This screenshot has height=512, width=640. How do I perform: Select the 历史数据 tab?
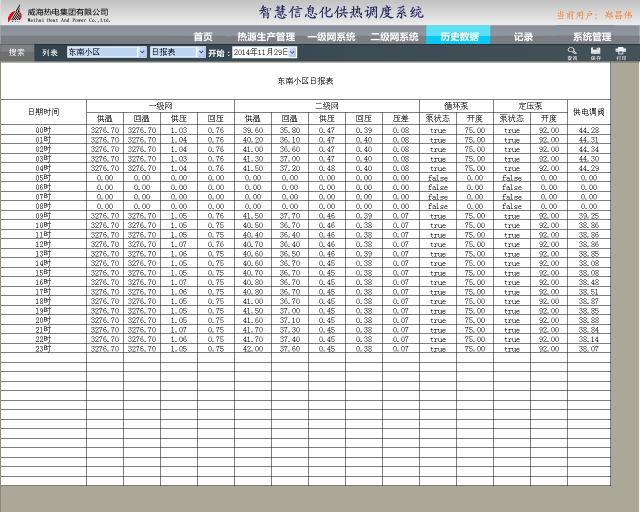click(458, 36)
